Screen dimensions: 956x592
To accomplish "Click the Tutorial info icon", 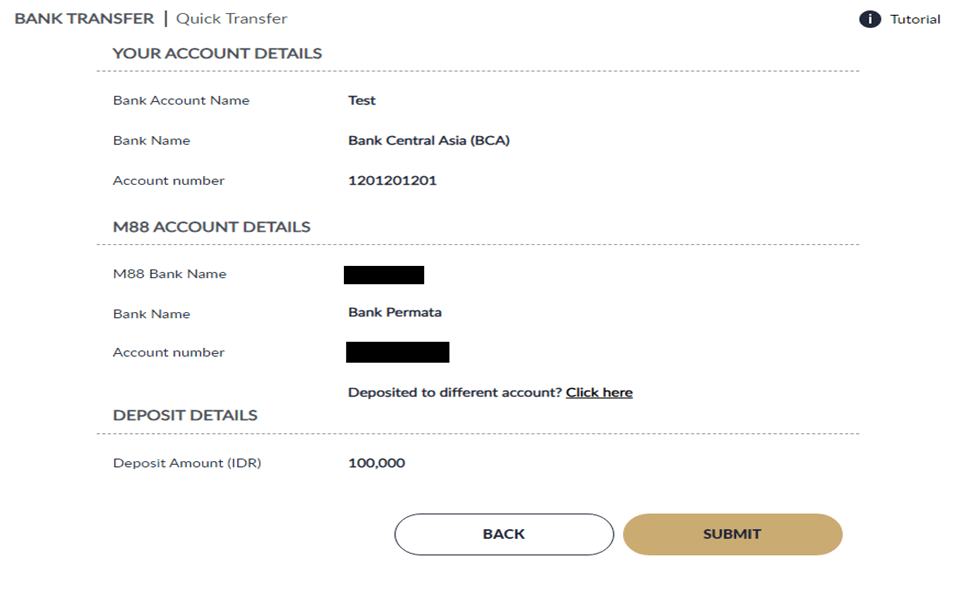I will click(x=870, y=19).
